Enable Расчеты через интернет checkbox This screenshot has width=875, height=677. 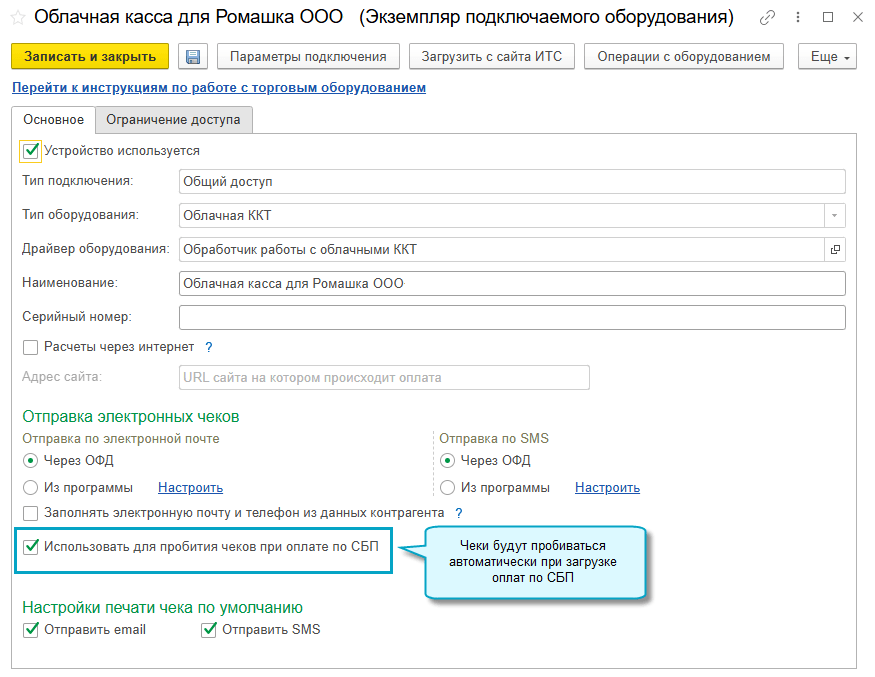[31, 347]
